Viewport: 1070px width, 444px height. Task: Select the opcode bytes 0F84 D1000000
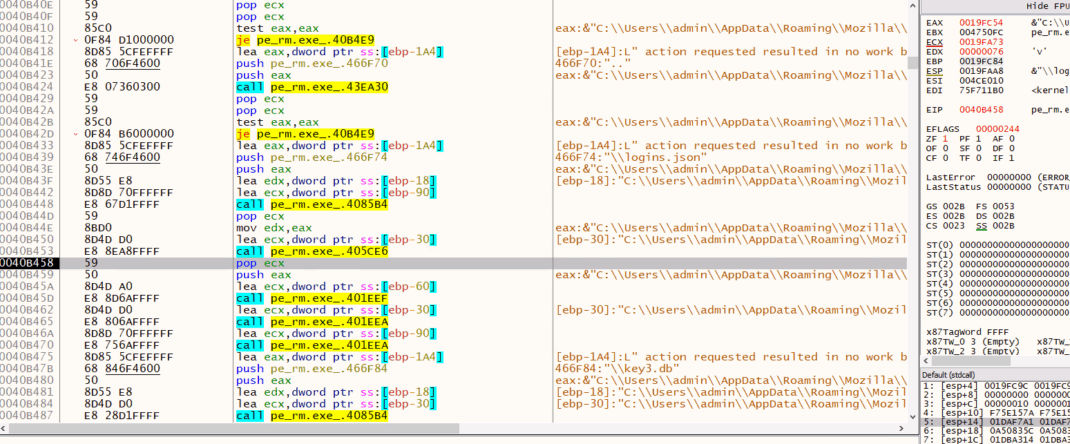click(129, 40)
